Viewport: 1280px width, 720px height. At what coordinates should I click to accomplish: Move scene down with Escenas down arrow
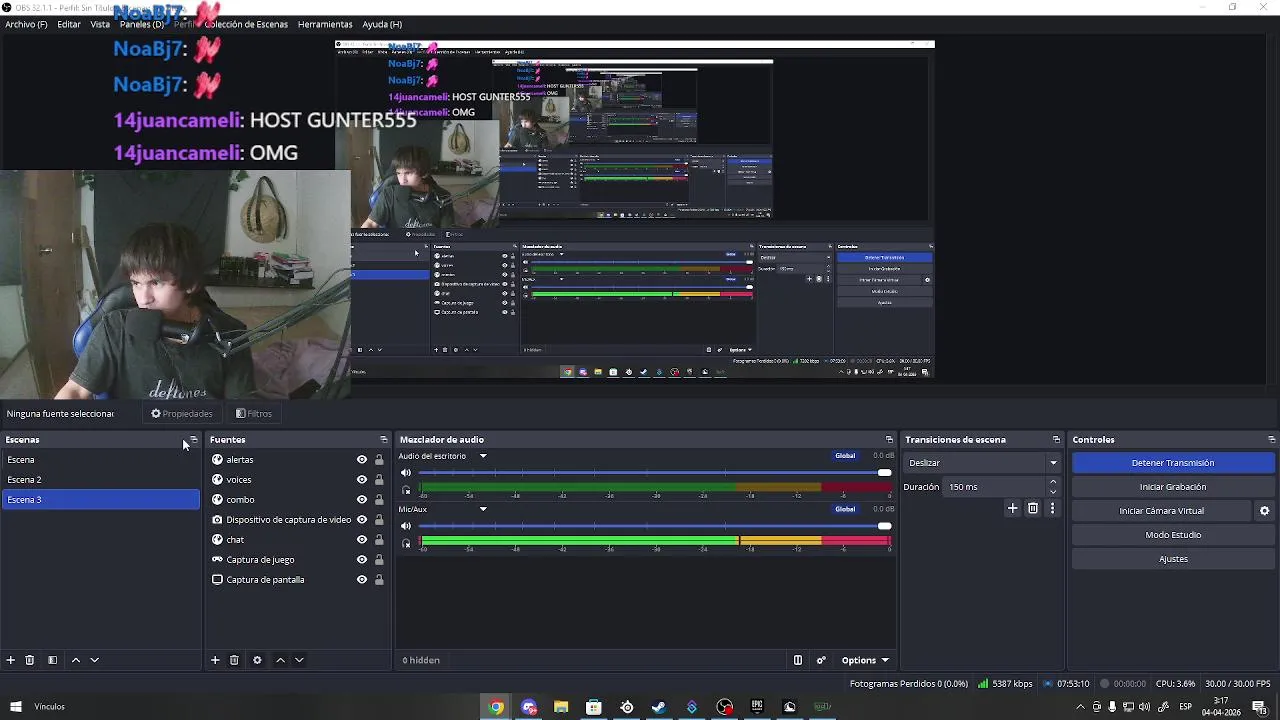[95, 660]
